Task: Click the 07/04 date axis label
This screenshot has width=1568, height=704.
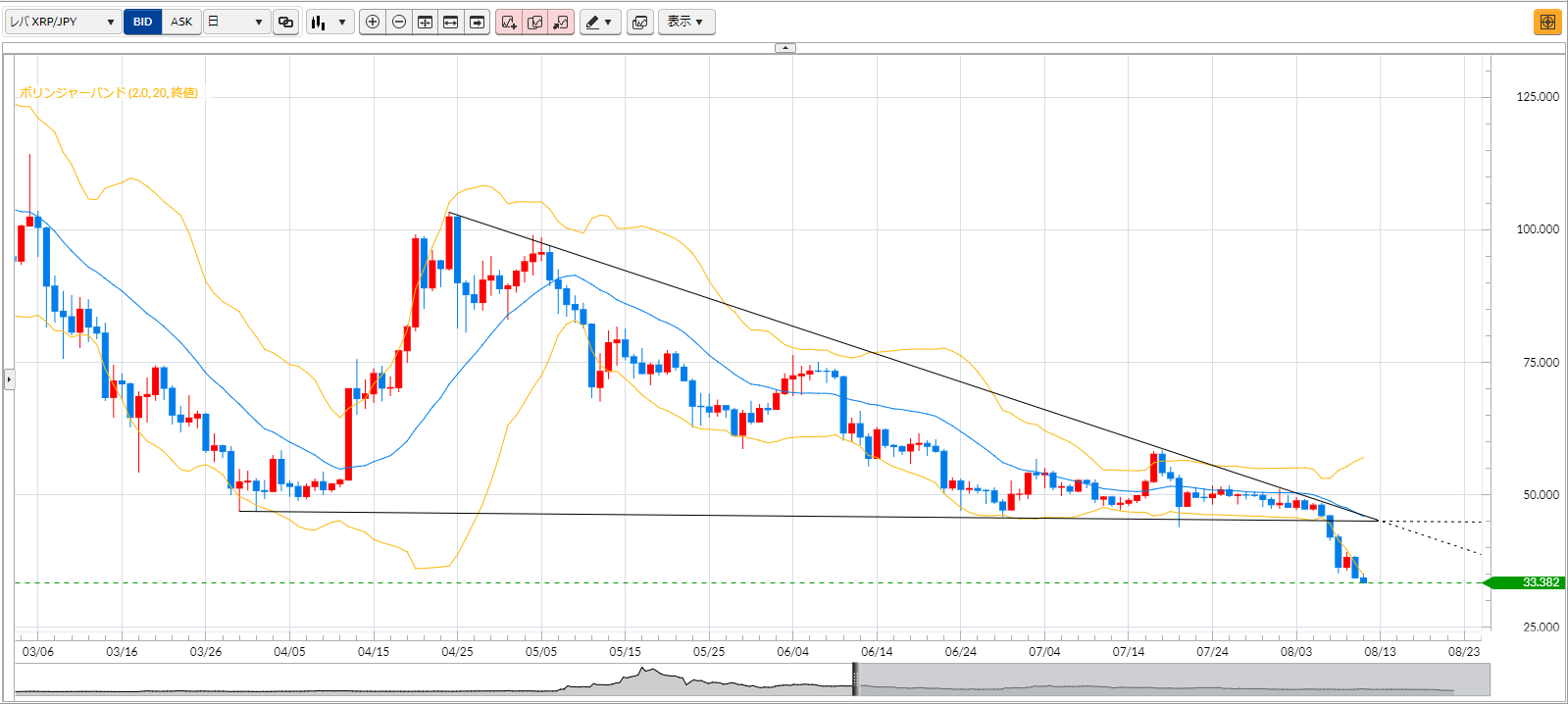Action: [1044, 652]
